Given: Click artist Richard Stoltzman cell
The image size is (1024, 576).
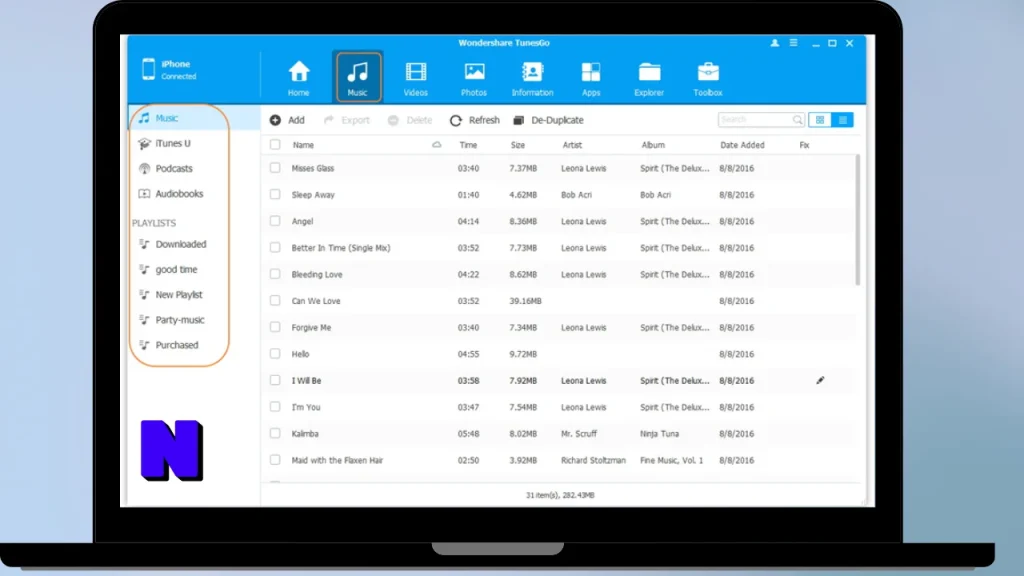Looking at the screenshot, I should coord(593,460).
